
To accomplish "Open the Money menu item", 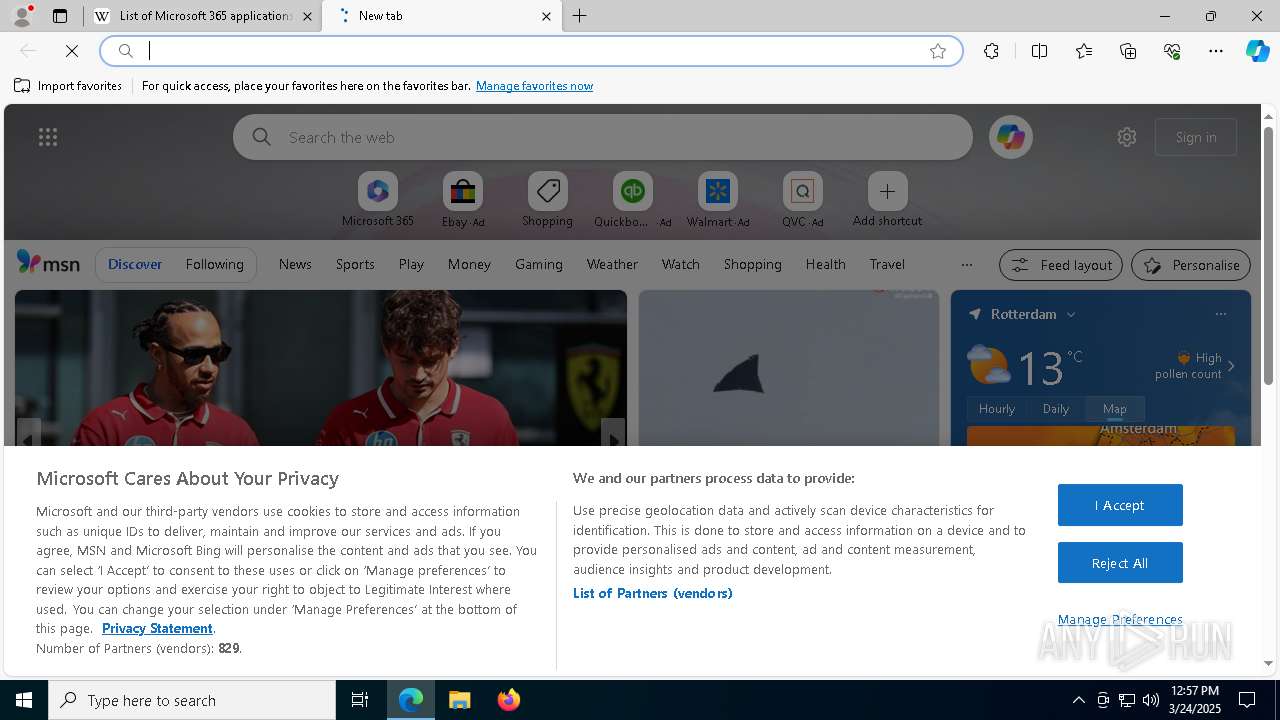I will click(x=469, y=264).
